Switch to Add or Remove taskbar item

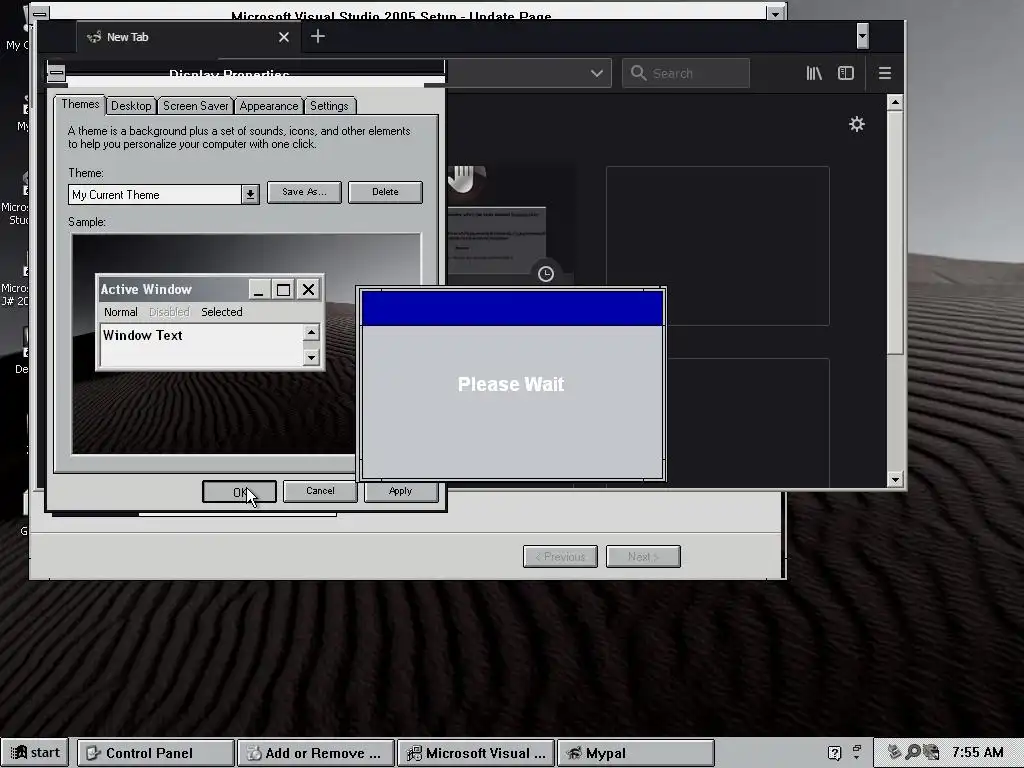[315, 753]
